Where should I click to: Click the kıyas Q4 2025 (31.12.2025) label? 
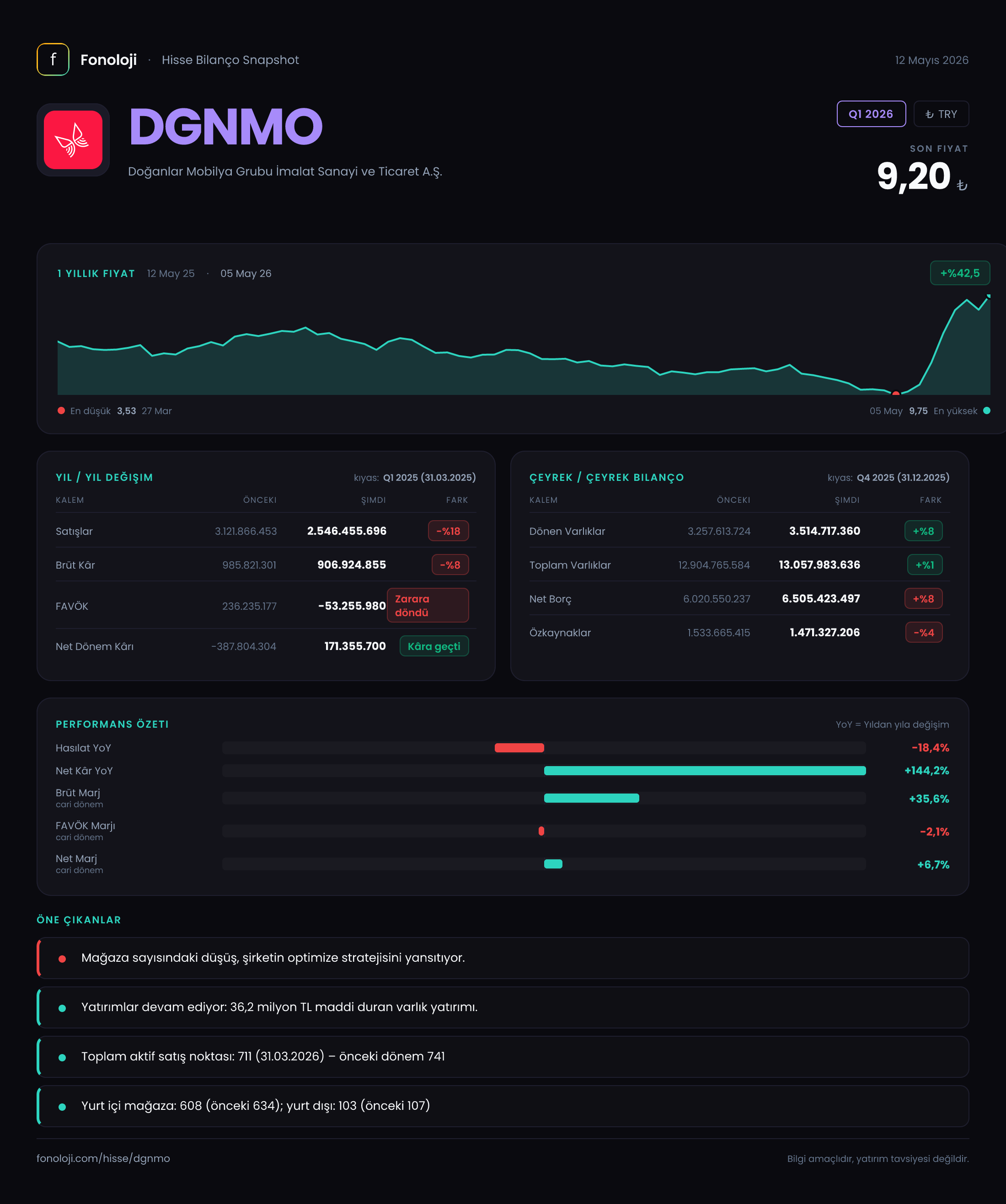[x=888, y=478]
